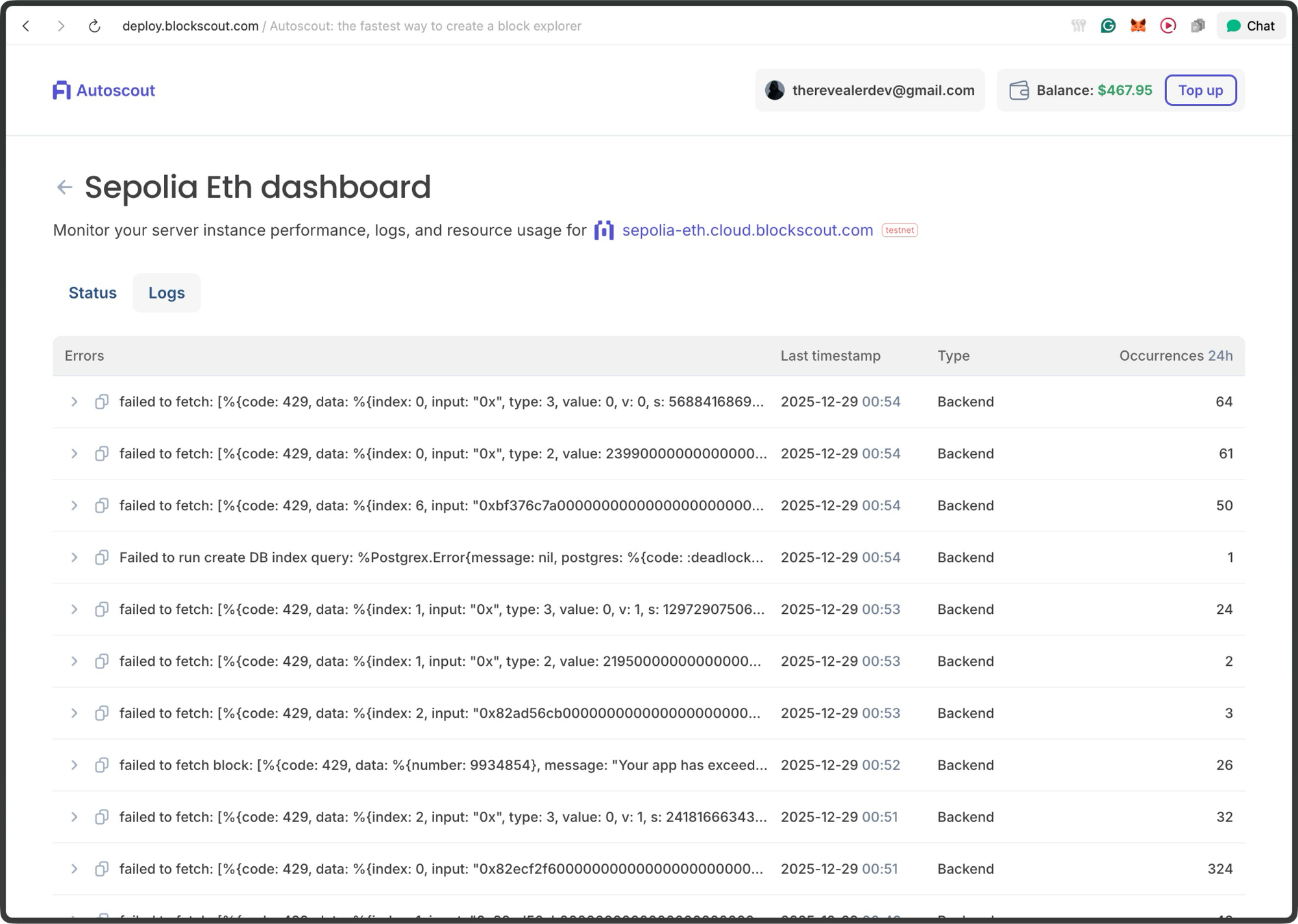Open the Grammarly extension
The width and height of the screenshot is (1298, 924).
1108,25
